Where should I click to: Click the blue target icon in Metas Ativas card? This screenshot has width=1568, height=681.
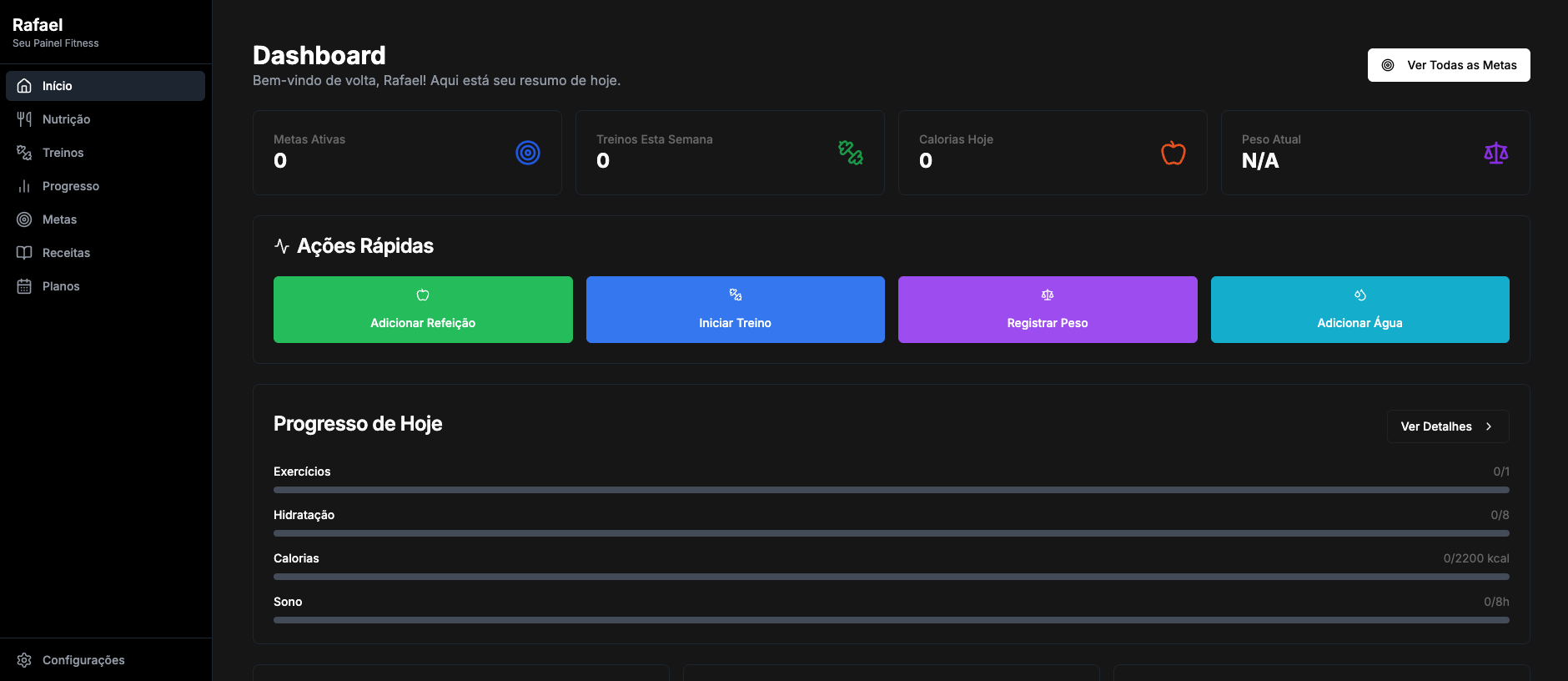[x=528, y=153]
